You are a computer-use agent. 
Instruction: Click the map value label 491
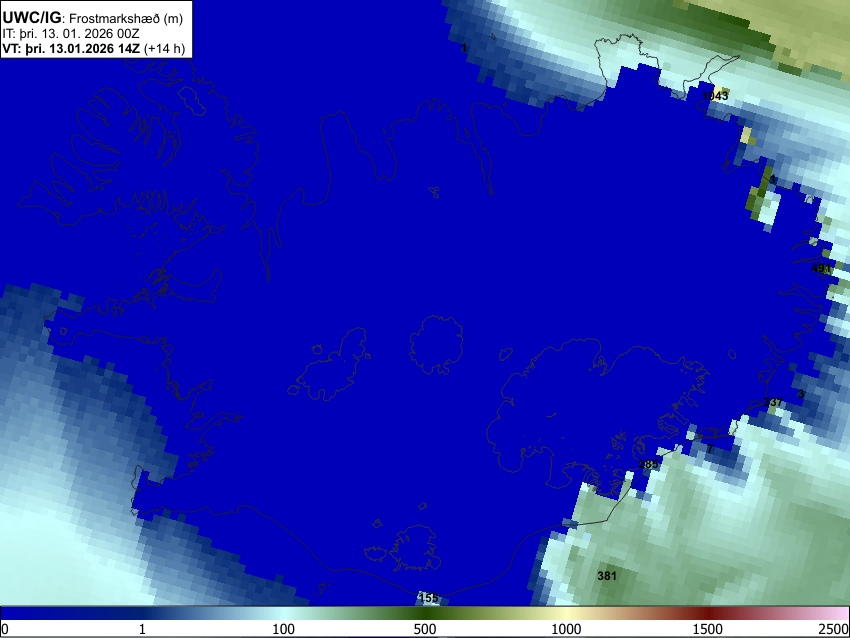[821, 268]
